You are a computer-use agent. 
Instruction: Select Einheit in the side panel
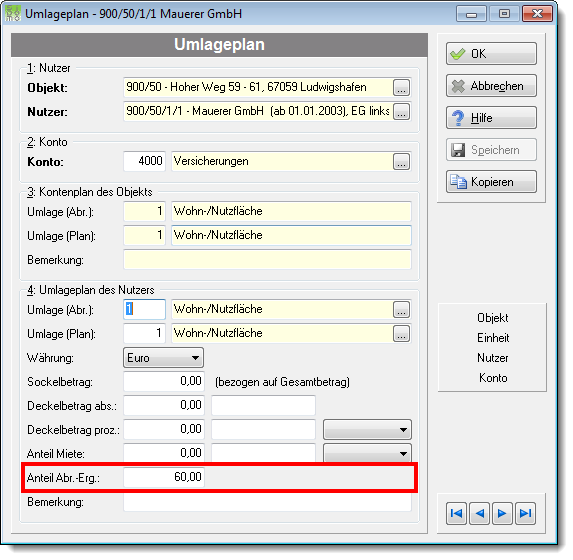[x=493, y=338]
